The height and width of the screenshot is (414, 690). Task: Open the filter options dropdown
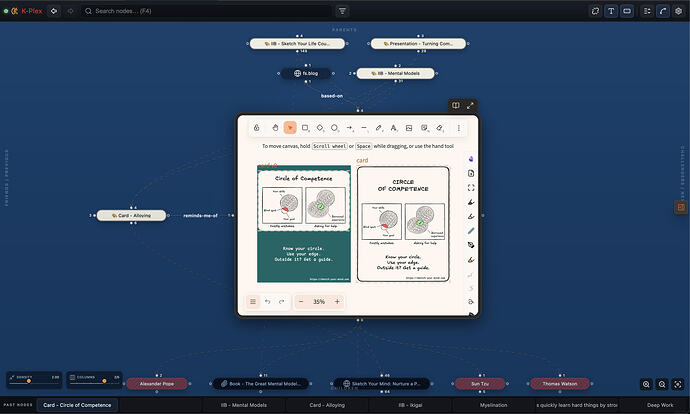click(x=342, y=11)
